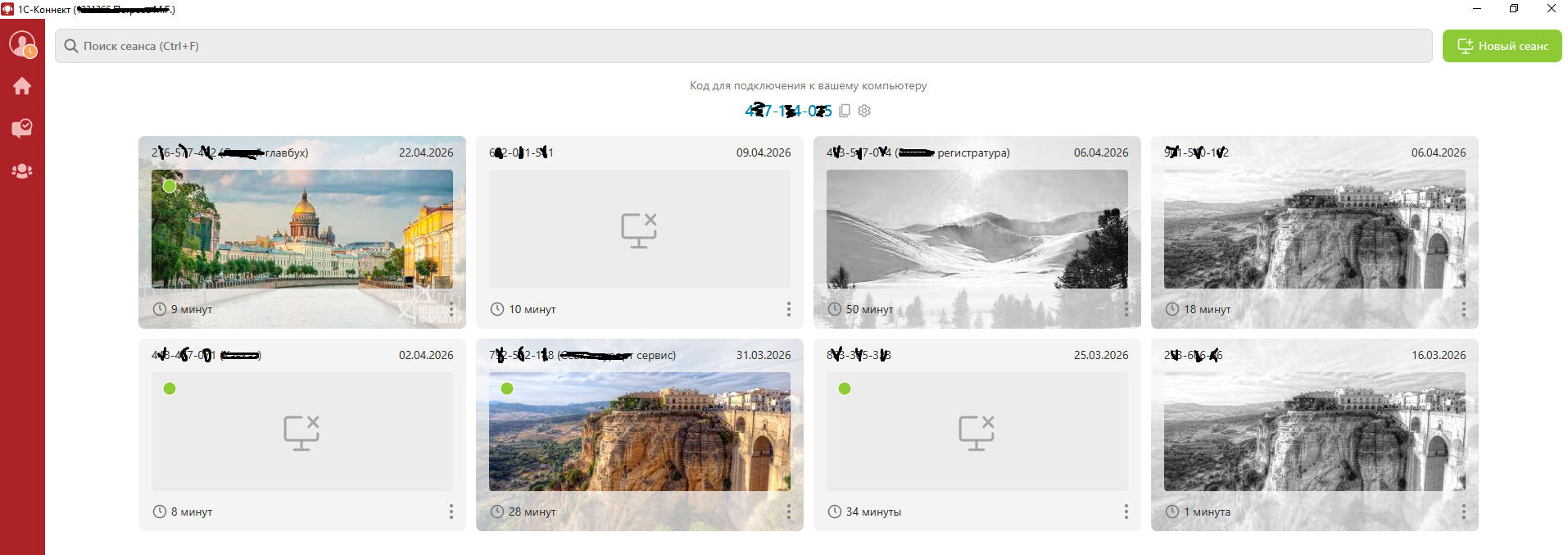The width and height of the screenshot is (1568, 555).
Task: Open connection code settings gear
Action: pos(864,111)
